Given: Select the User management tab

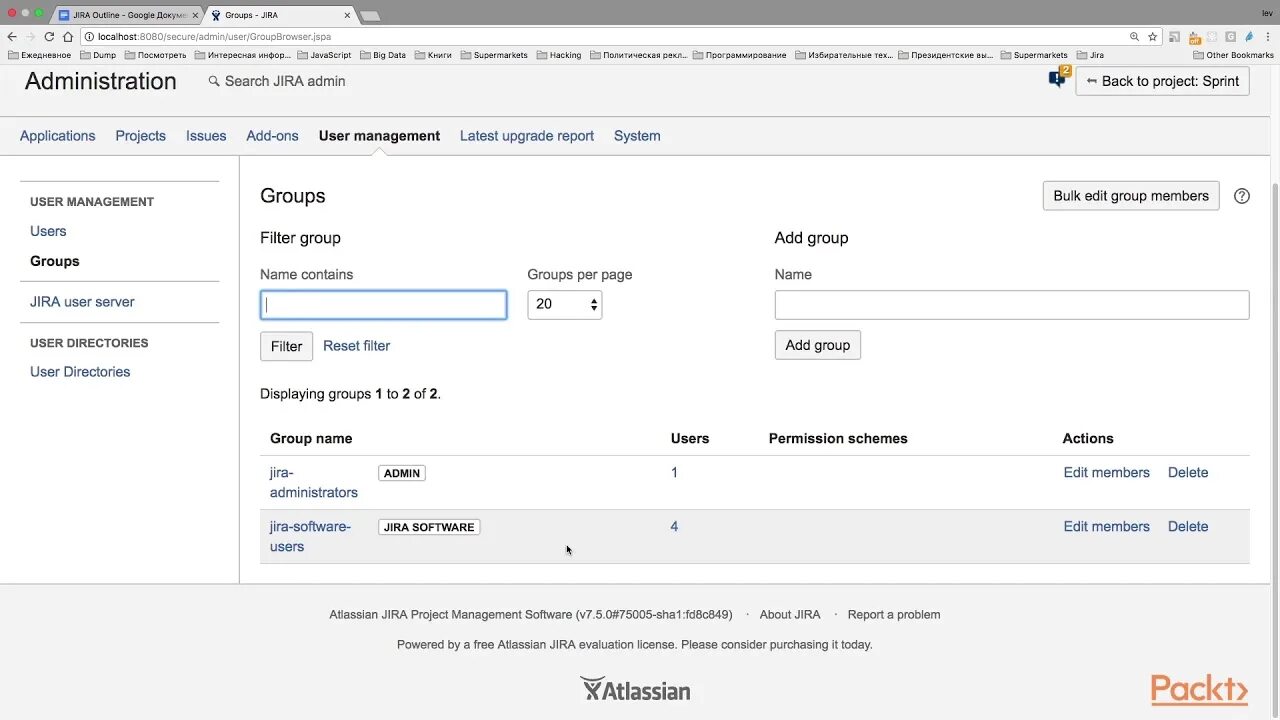Looking at the screenshot, I should pos(379,136).
